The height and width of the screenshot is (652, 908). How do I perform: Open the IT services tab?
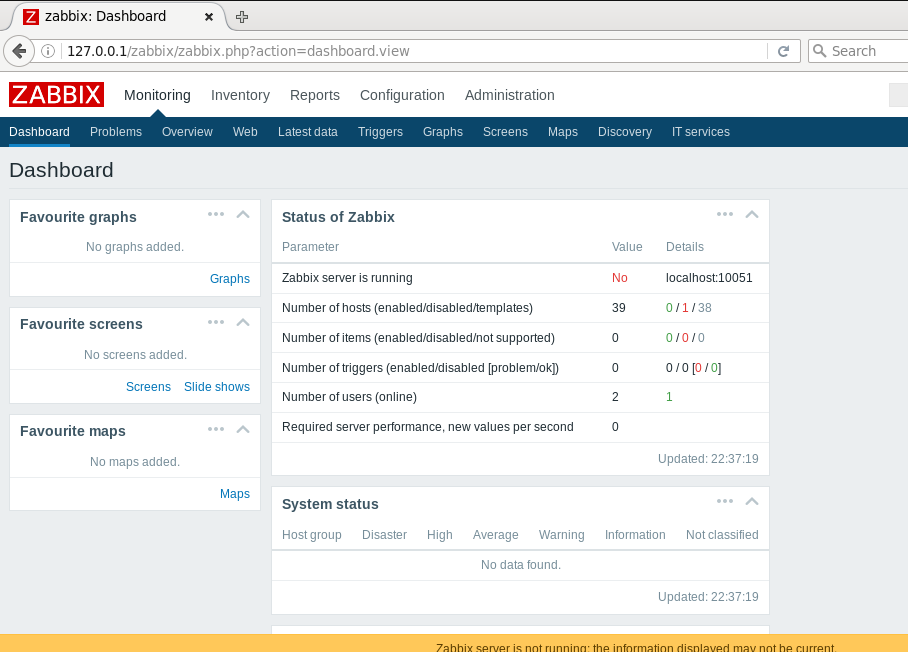[x=701, y=132]
